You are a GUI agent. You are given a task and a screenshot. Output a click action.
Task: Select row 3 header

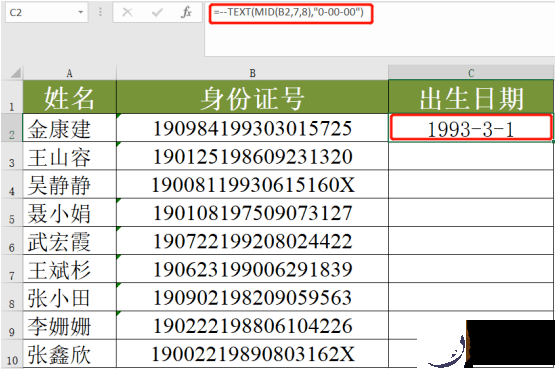click(12, 156)
